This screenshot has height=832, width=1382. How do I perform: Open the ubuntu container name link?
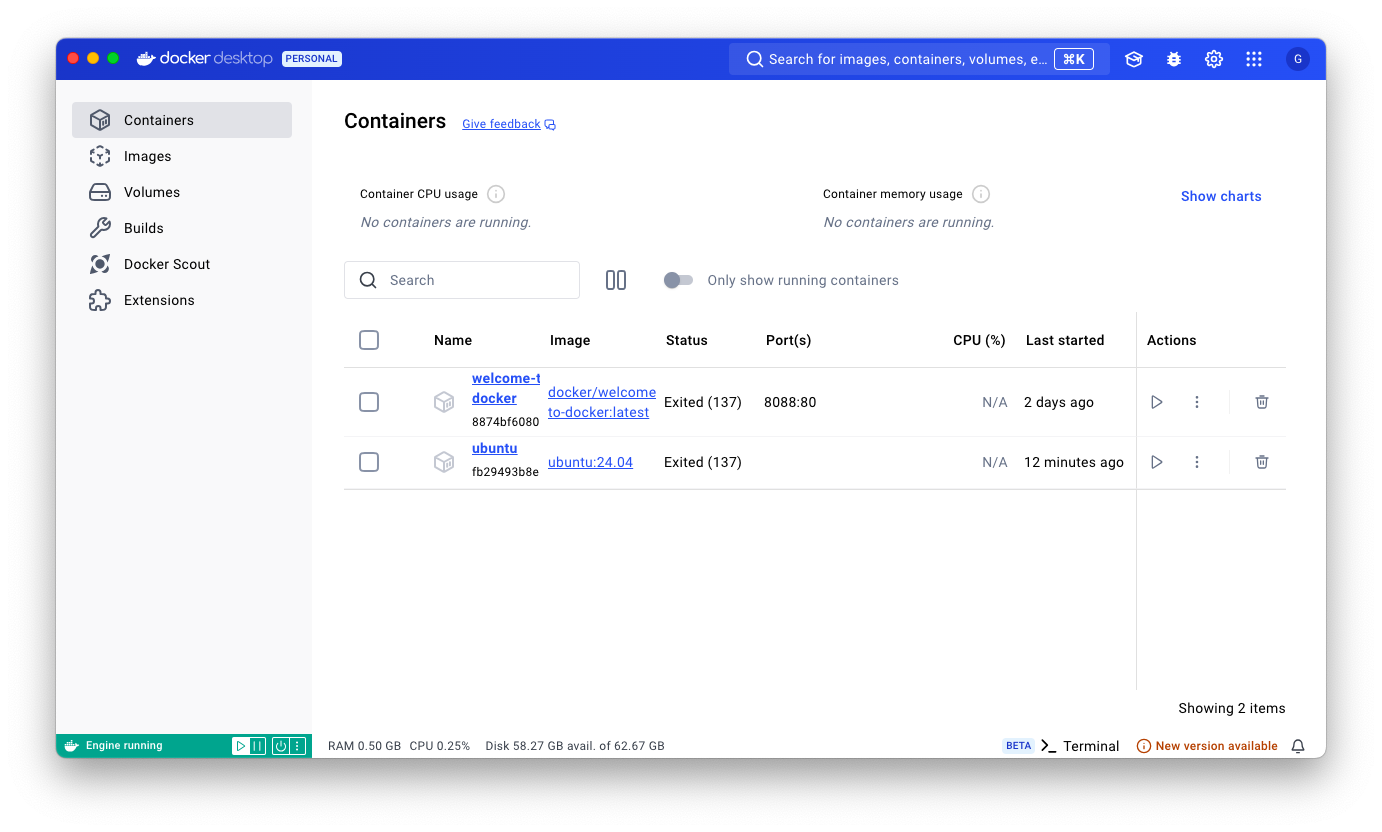(x=495, y=448)
